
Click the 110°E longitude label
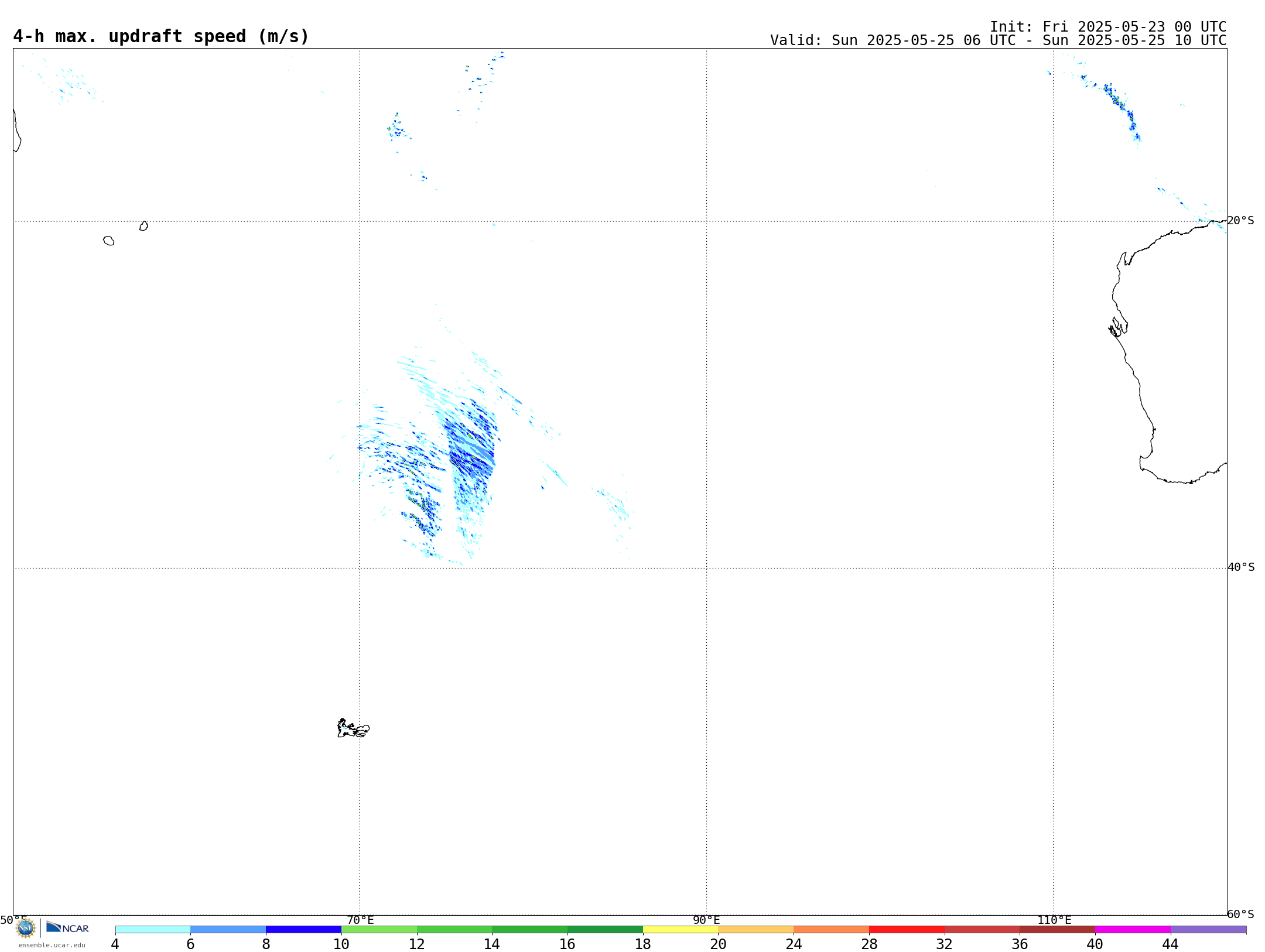pos(1054,920)
